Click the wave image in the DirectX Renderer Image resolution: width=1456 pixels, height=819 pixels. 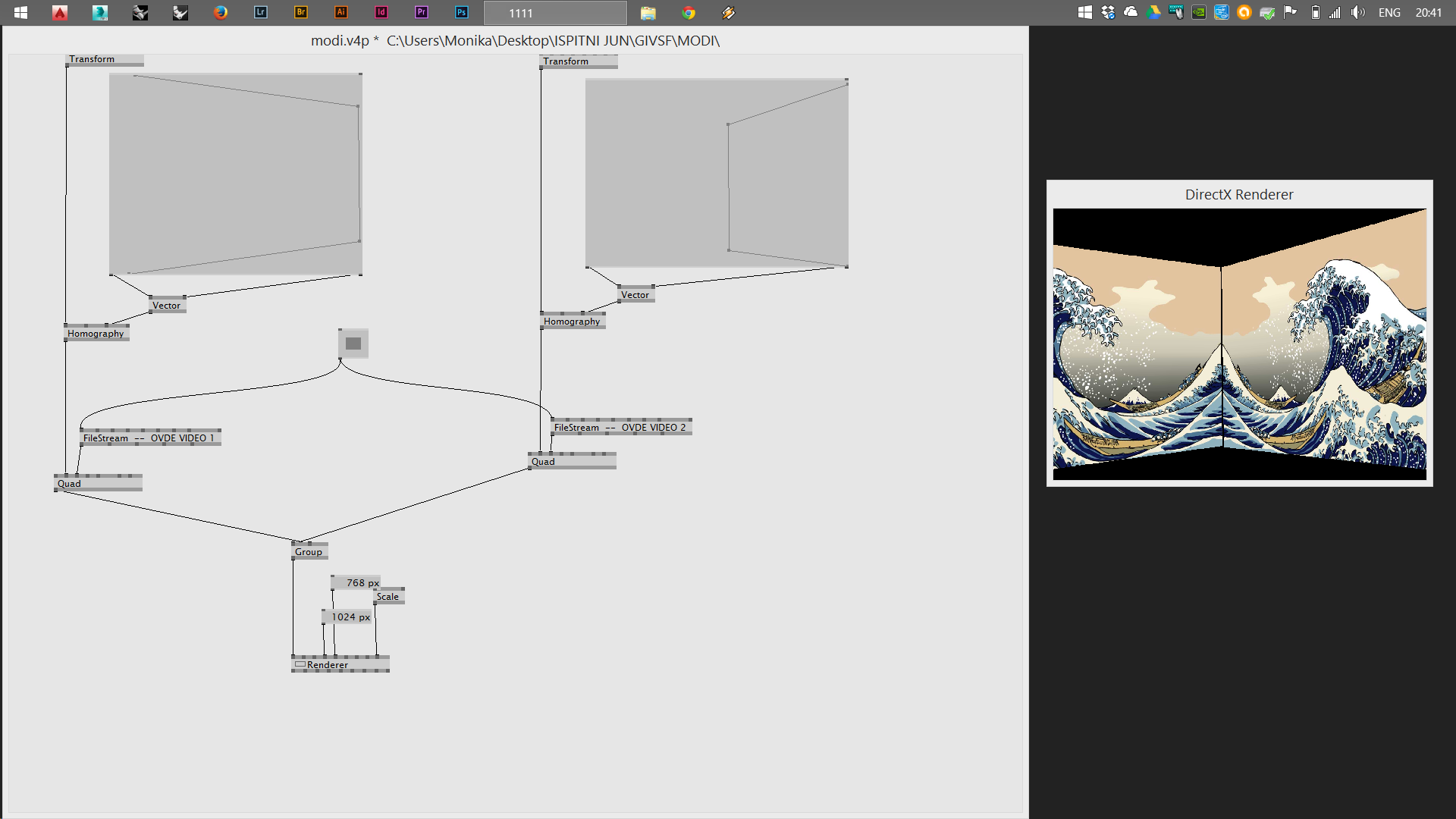tap(1240, 344)
